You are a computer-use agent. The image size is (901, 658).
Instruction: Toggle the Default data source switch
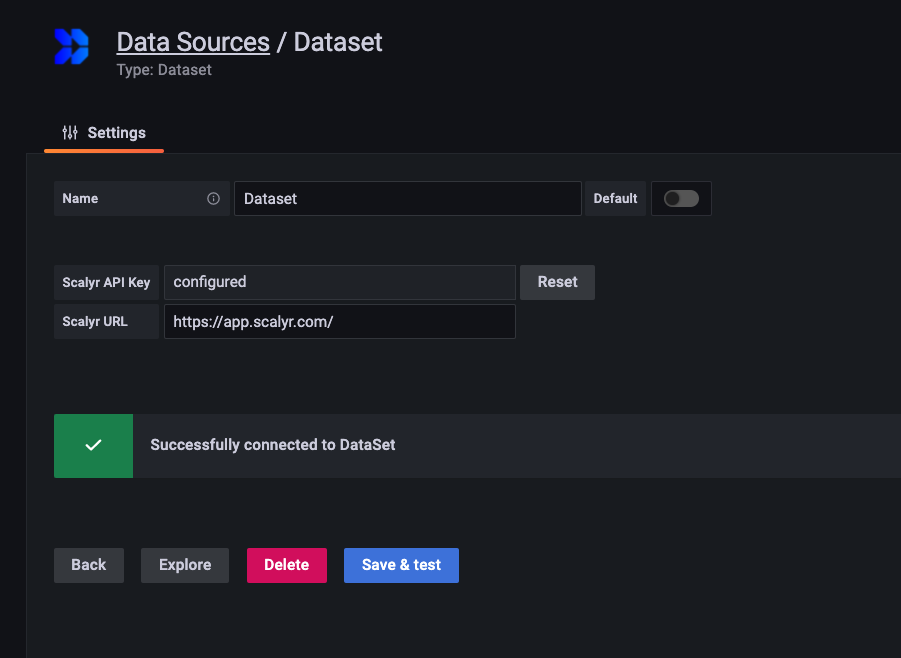(x=681, y=199)
